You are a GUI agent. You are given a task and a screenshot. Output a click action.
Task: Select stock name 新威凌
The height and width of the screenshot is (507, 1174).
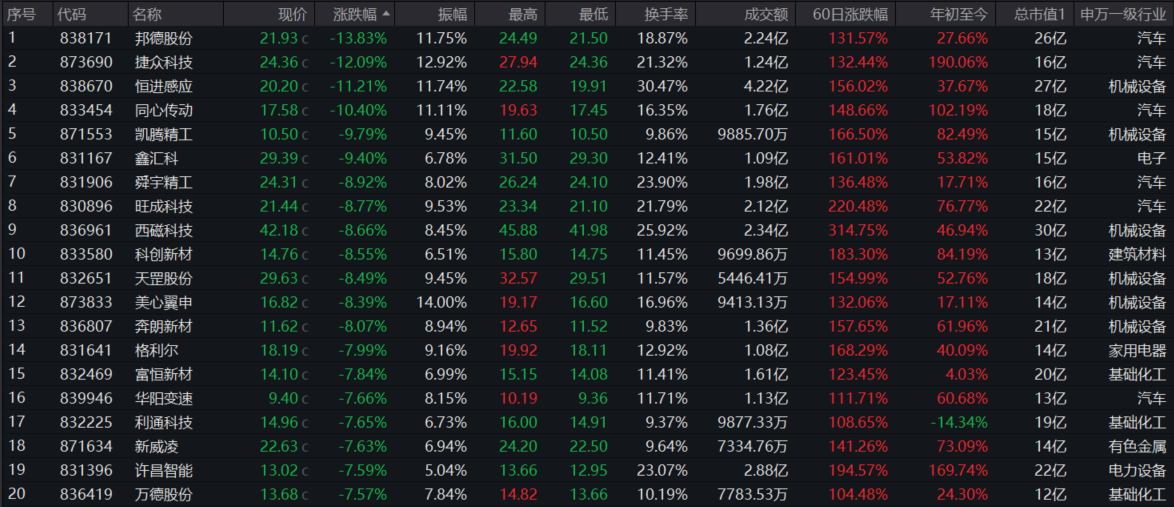coord(156,446)
